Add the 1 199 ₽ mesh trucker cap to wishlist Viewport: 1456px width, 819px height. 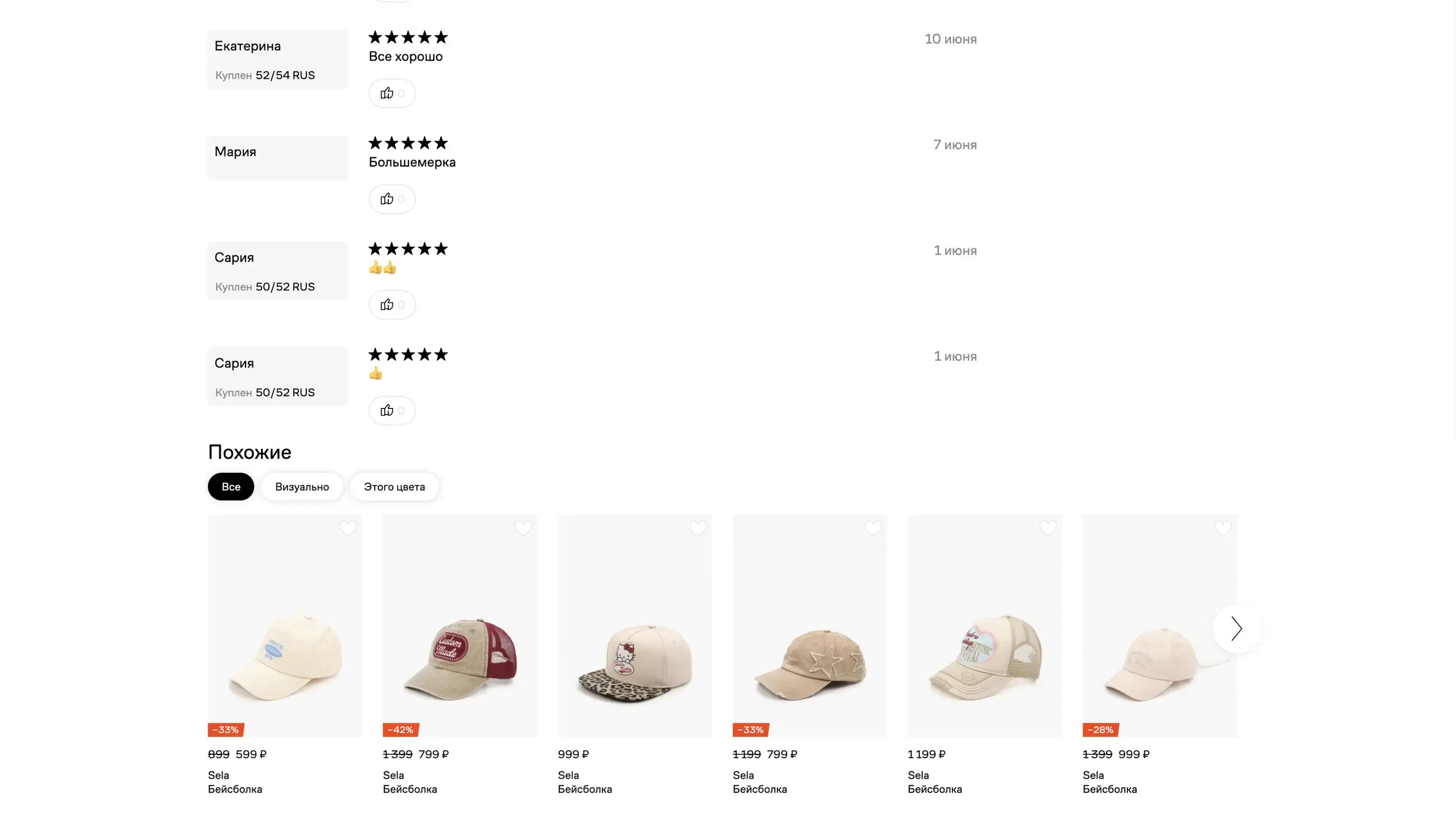[x=1048, y=528]
